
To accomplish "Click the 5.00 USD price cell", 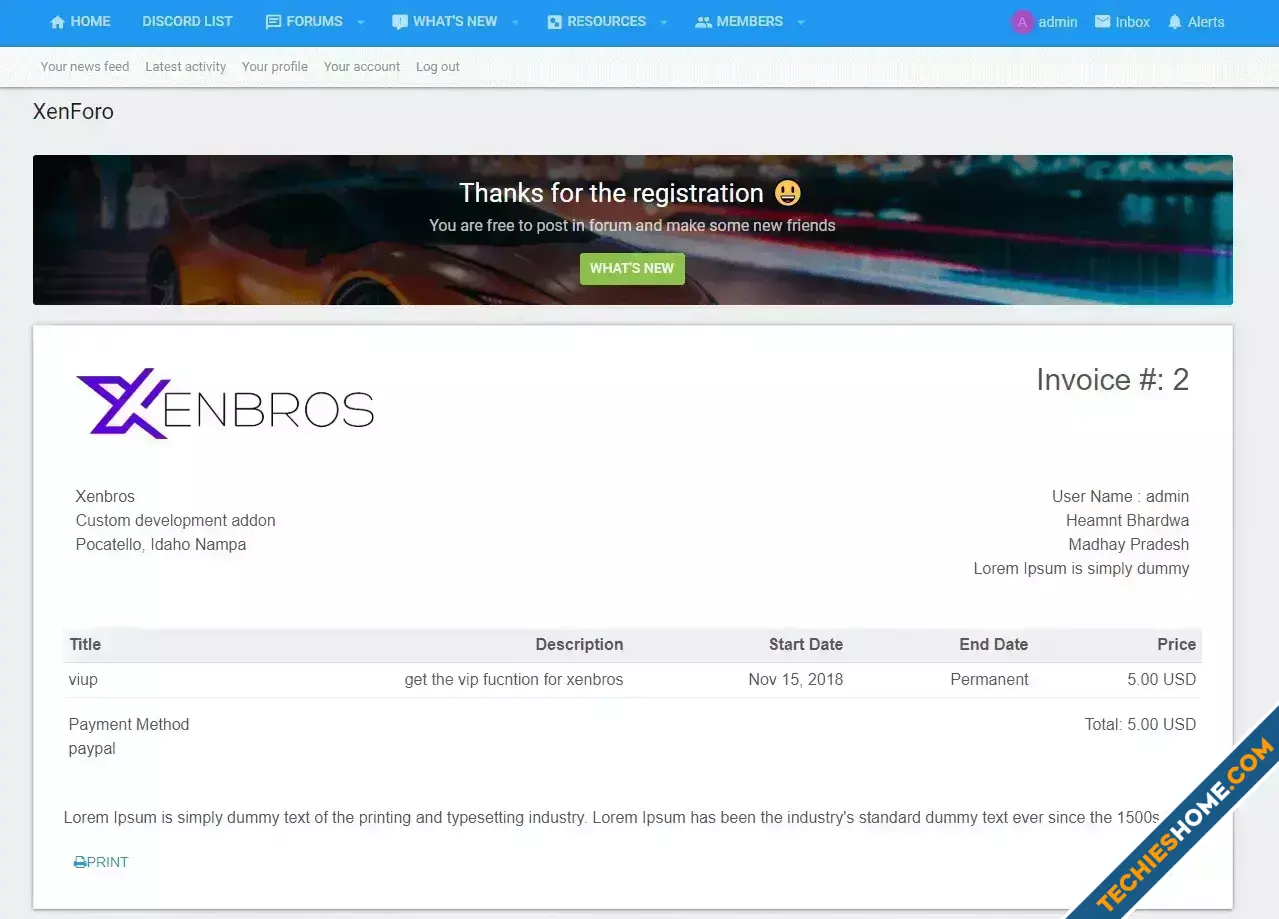I will 1161,680.
